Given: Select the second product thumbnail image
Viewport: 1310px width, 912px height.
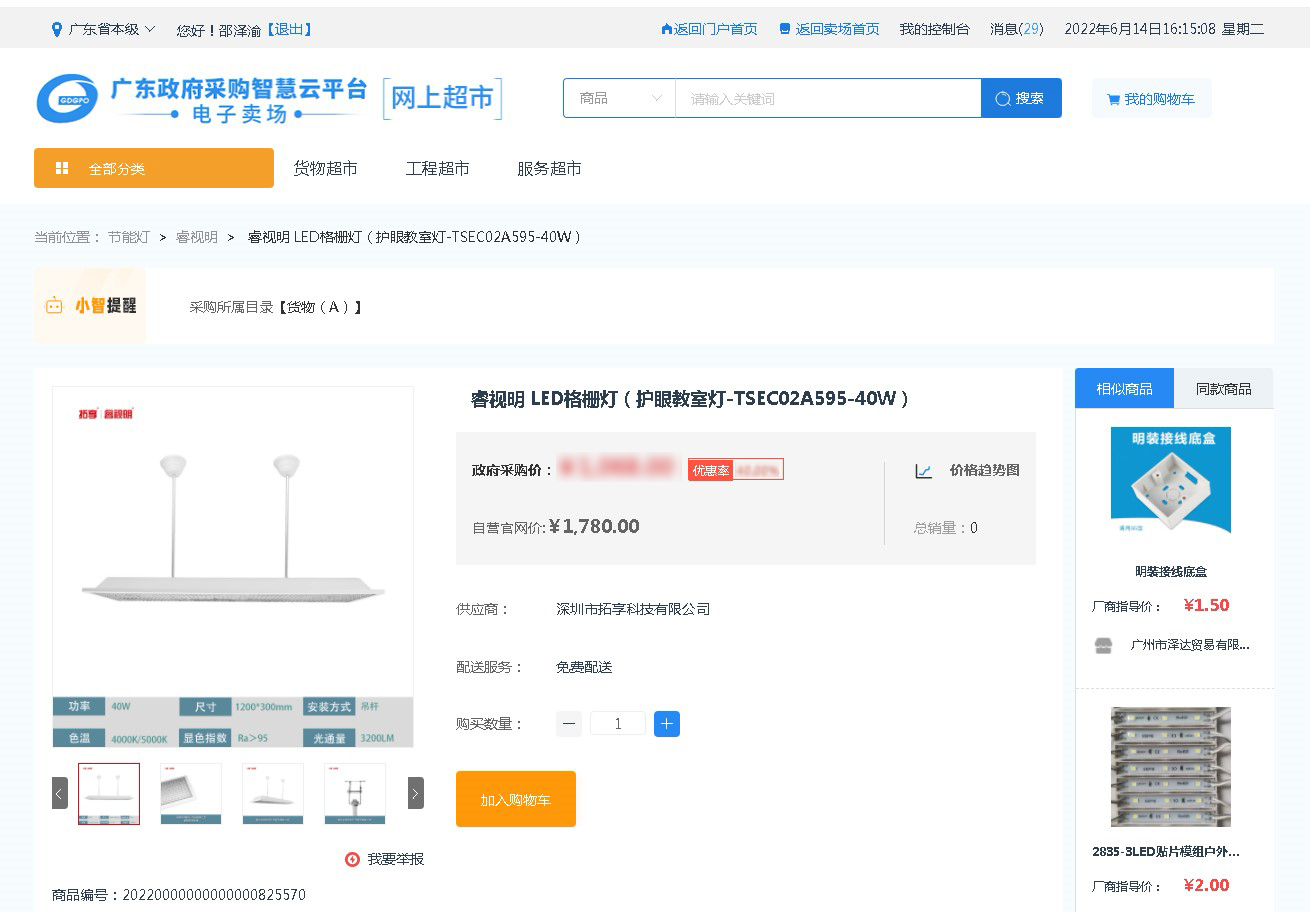Looking at the screenshot, I should [191, 793].
